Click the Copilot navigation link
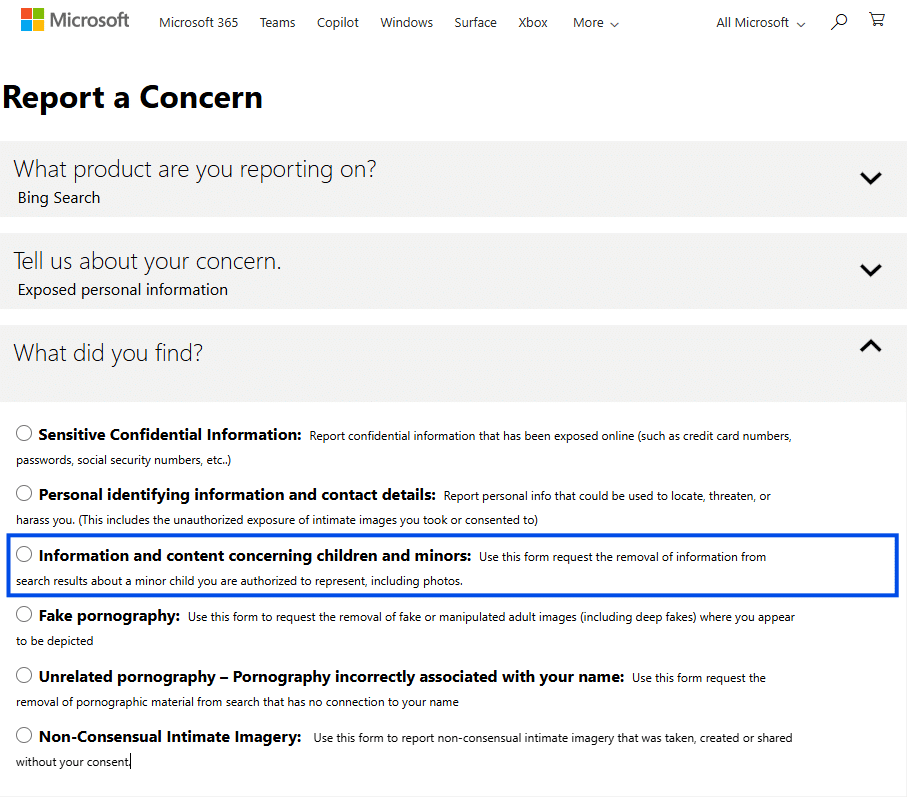Viewport: 911px width, 797px height. (x=338, y=23)
